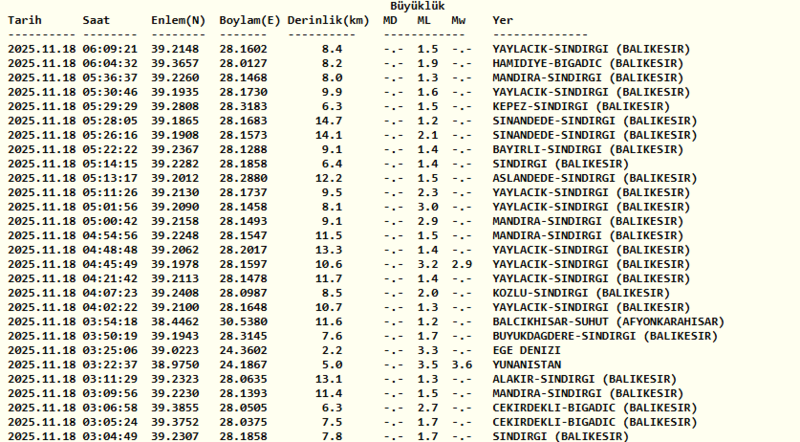Click time 03:04:49
Viewport: 800px width, 442px height.
coord(110,436)
